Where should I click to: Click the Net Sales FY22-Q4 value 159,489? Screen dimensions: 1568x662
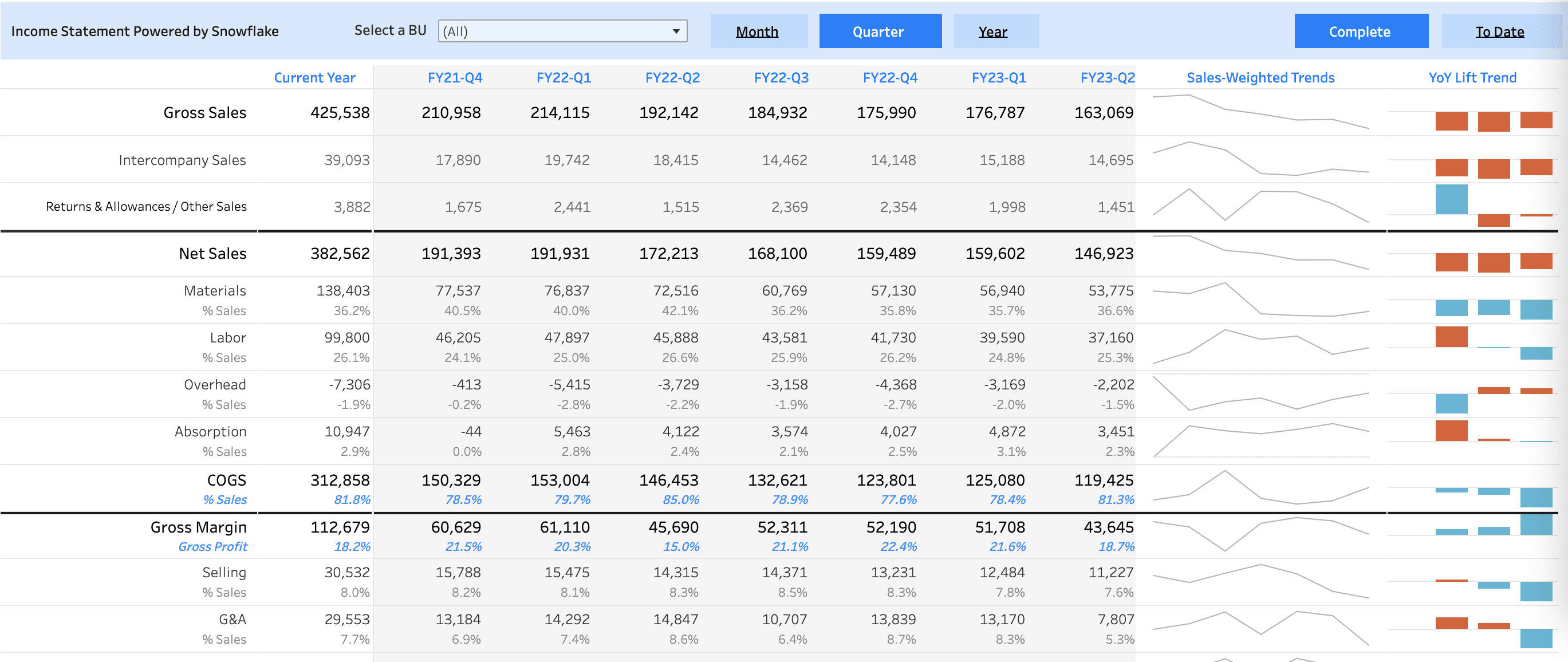(x=887, y=254)
